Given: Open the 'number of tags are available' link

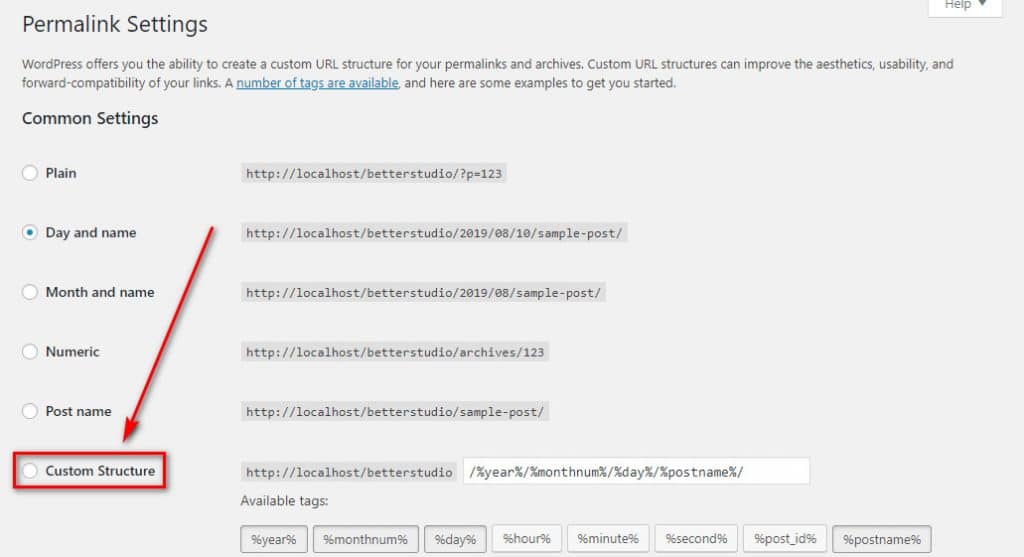Looking at the screenshot, I should pyautogui.click(x=317, y=83).
